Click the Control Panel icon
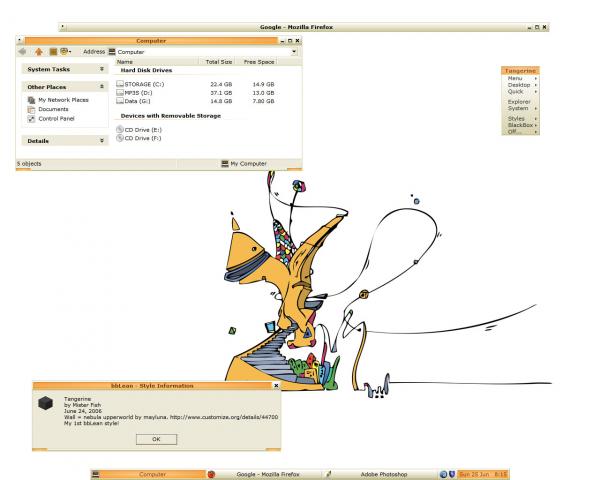600x480 pixels. tap(31, 119)
